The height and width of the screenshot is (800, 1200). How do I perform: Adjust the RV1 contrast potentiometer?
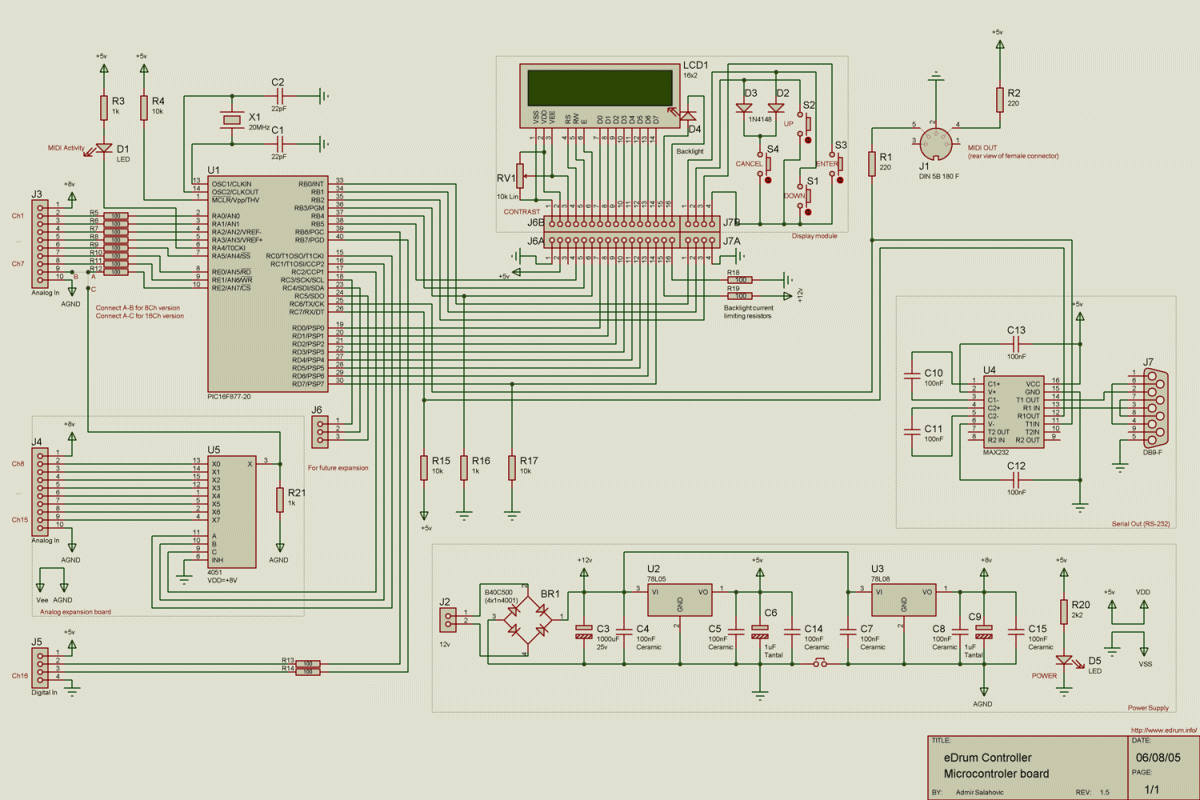[521, 175]
